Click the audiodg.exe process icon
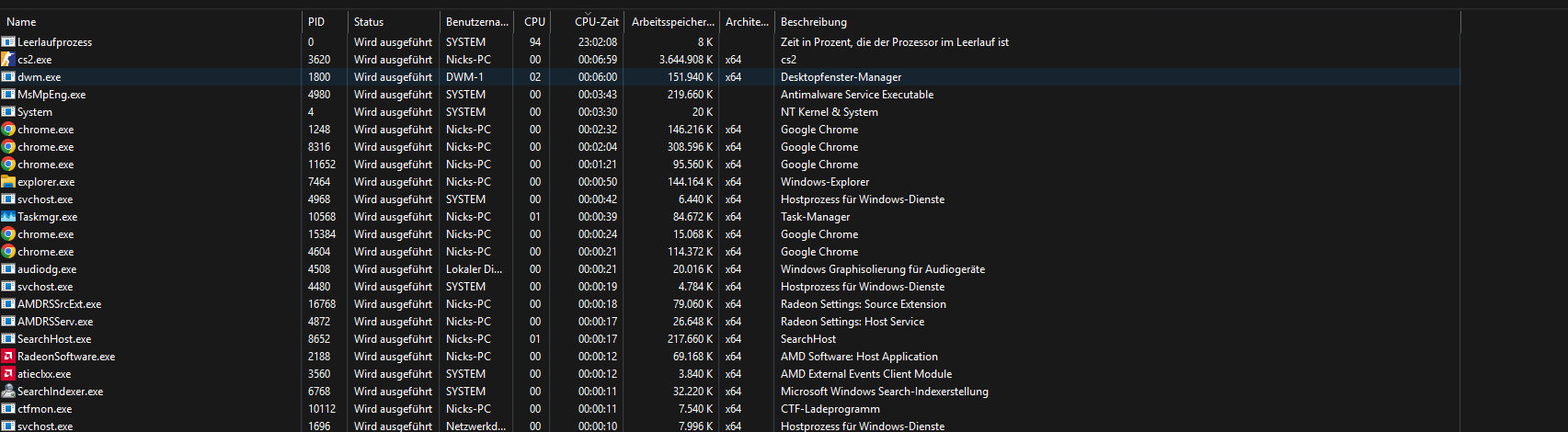Screen dimensions: 1568x432 pyautogui.click(x=8, y=269)
